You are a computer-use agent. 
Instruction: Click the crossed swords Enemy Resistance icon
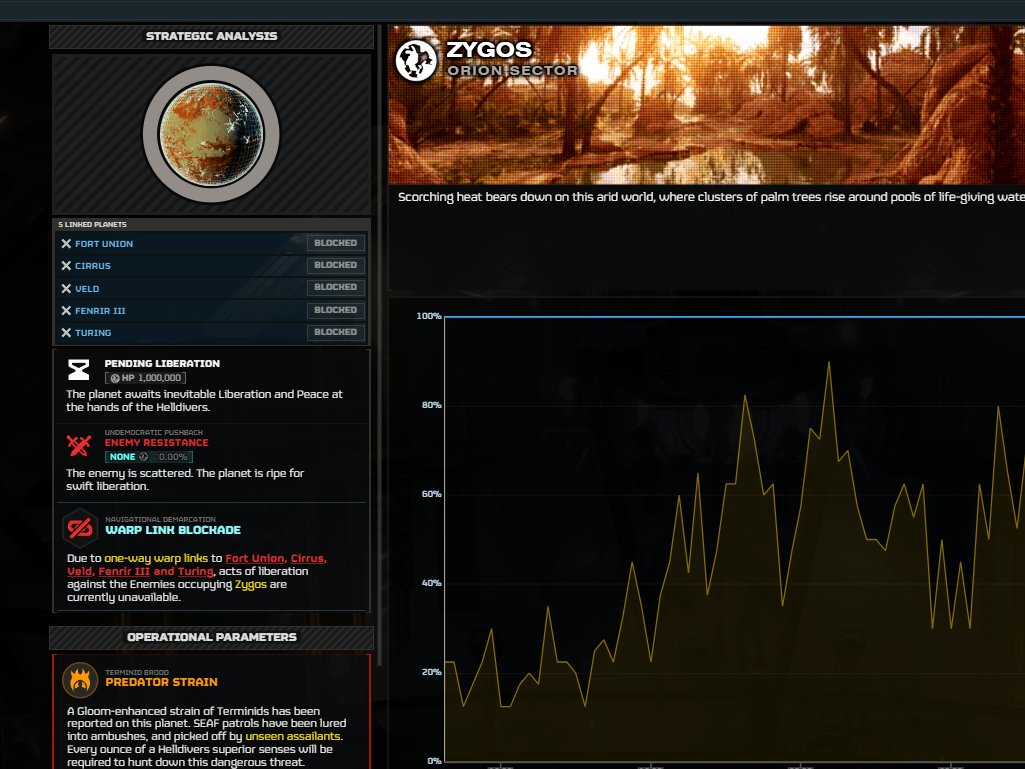79,445
